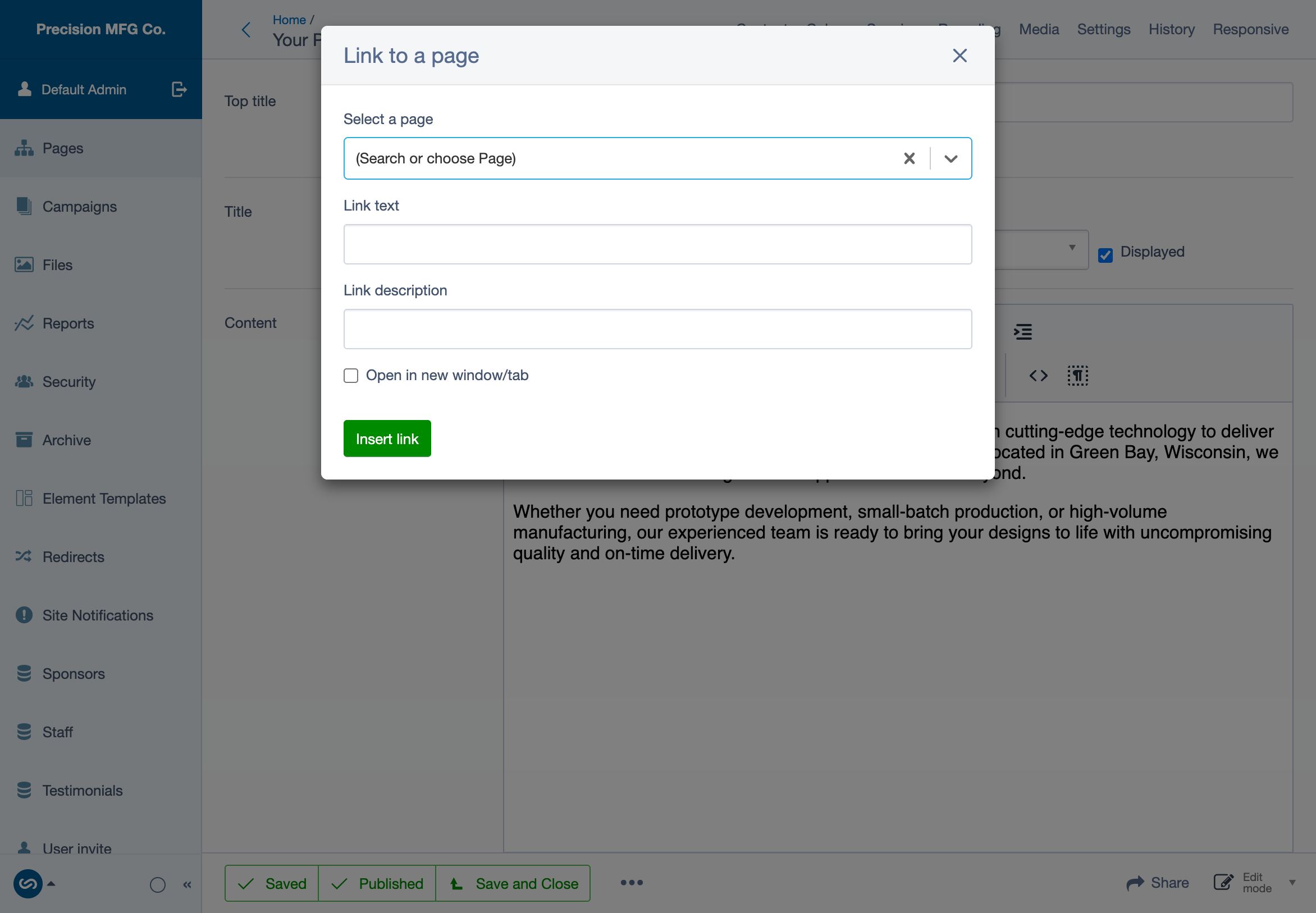Expand the Edit mode dropdown arrow
The image size is (1316, 913).
point(1292,883)
